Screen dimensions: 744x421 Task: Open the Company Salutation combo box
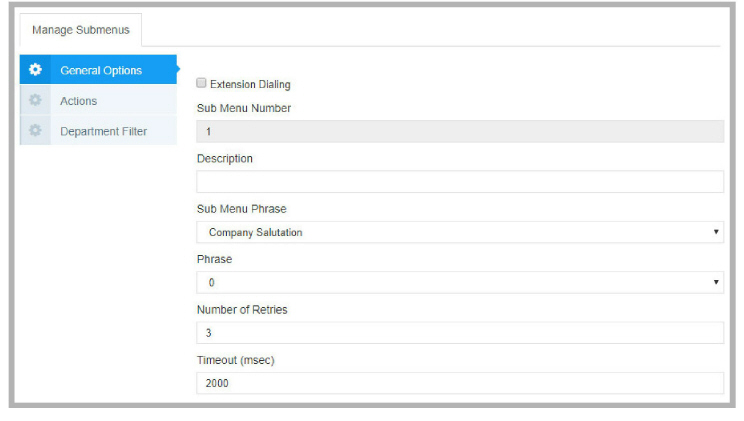460,232
